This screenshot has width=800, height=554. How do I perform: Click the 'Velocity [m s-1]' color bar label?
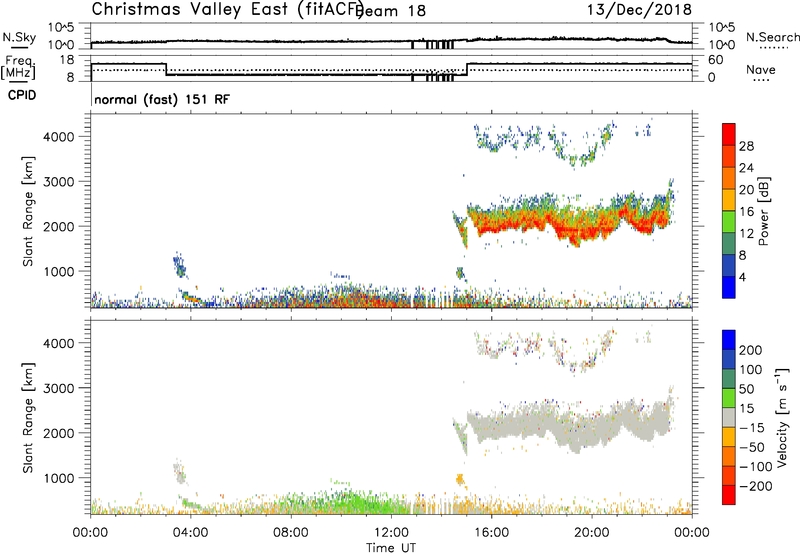[782, 417]
